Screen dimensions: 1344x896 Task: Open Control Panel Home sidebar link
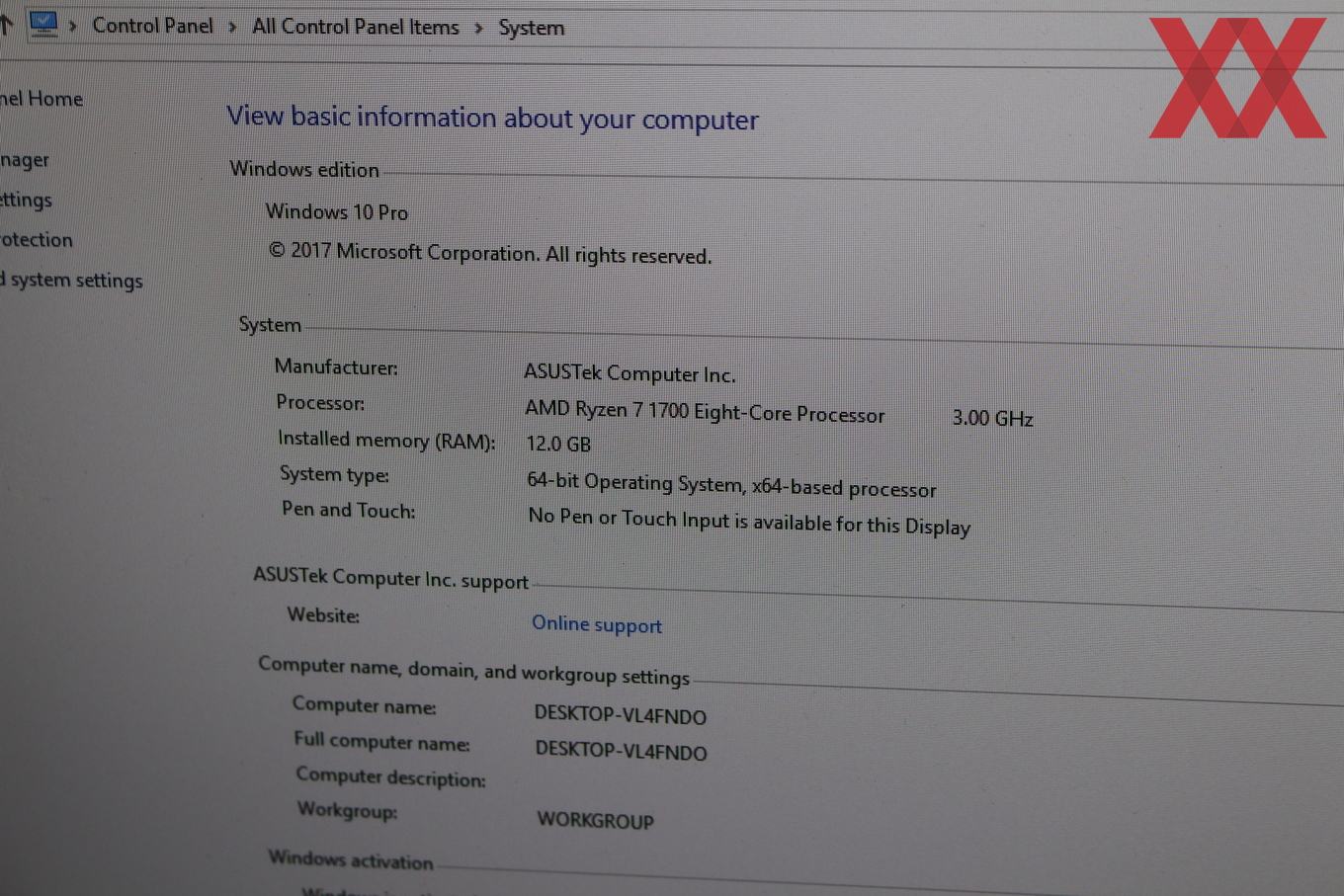(42, 98)
